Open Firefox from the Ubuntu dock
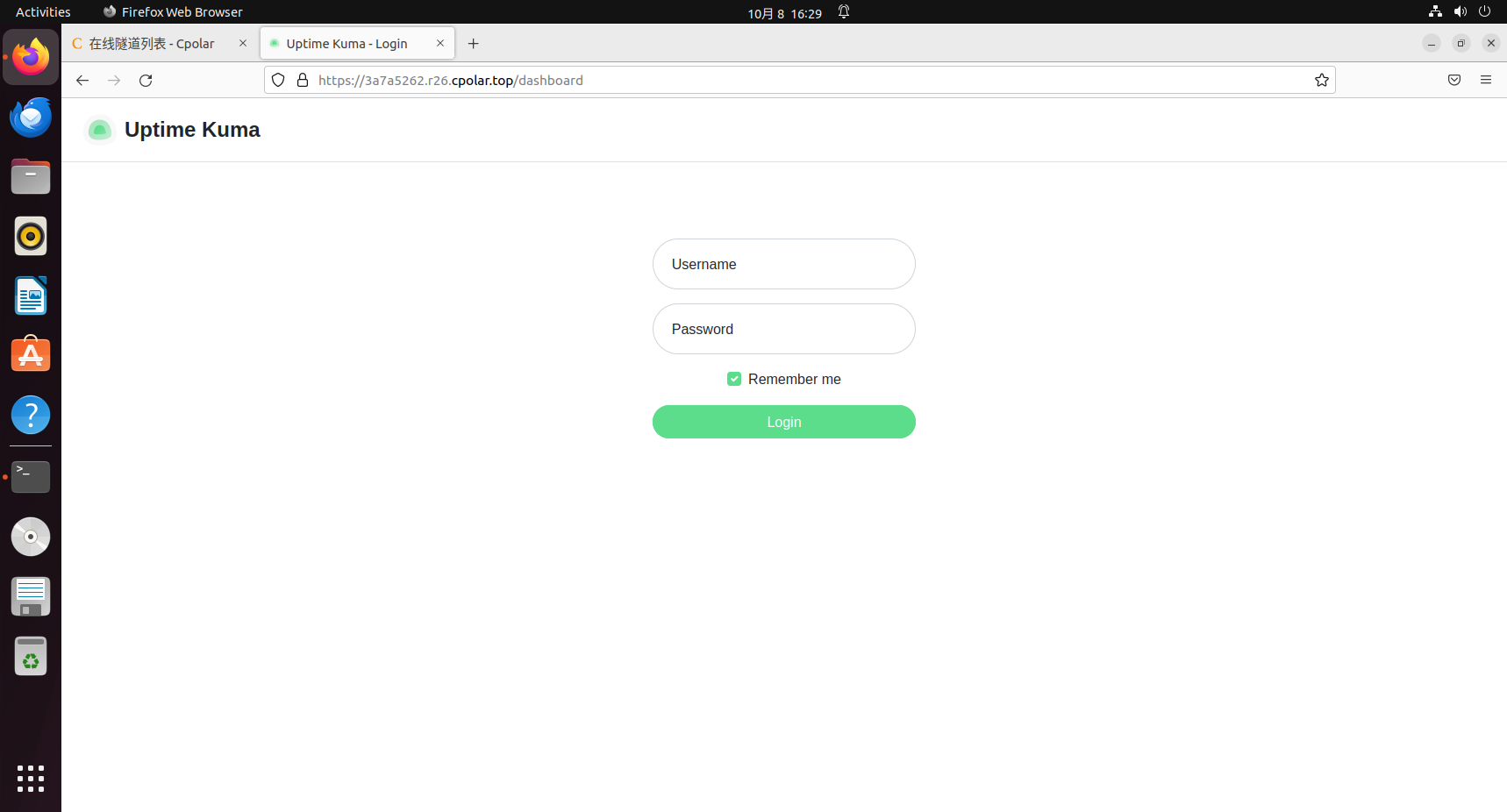 (31, 57)
